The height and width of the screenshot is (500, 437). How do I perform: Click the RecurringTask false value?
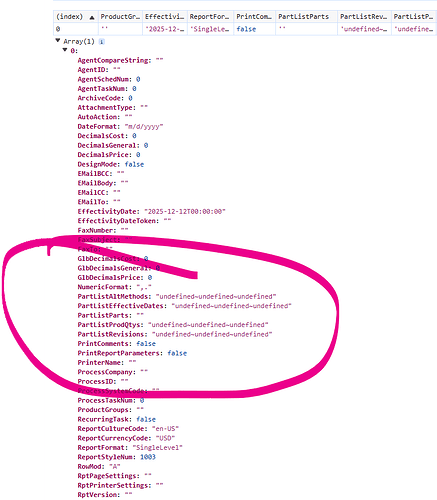[146, 419]
